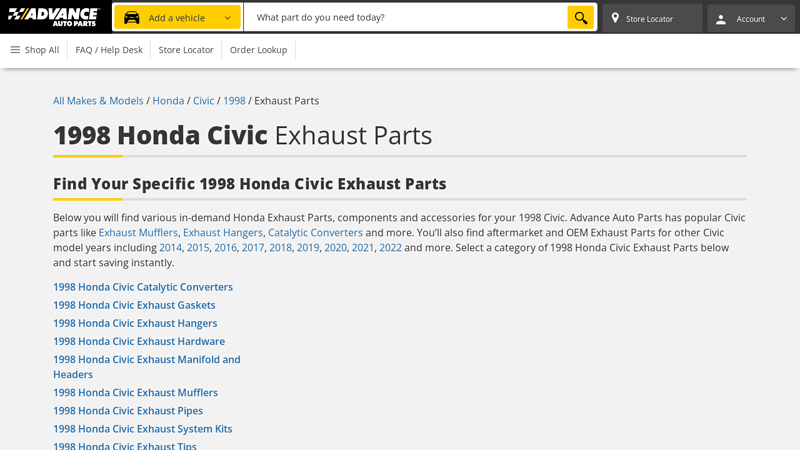This screenshot has width=800, height=450.
Task: Follow the All Makes & Models breadcrumb
Action: (98, 101)
